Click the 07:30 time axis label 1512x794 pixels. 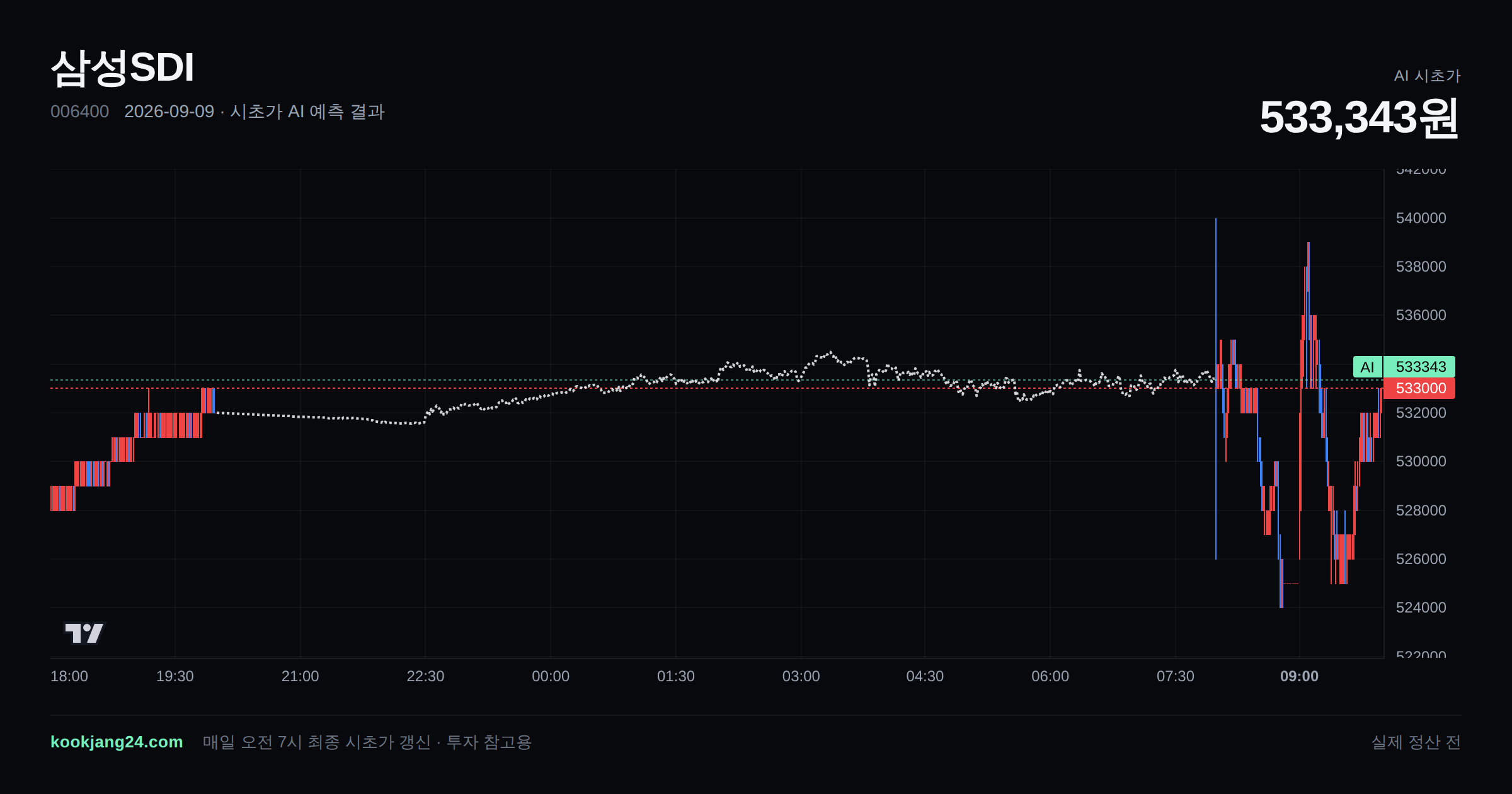click(x=1176, y=676)
